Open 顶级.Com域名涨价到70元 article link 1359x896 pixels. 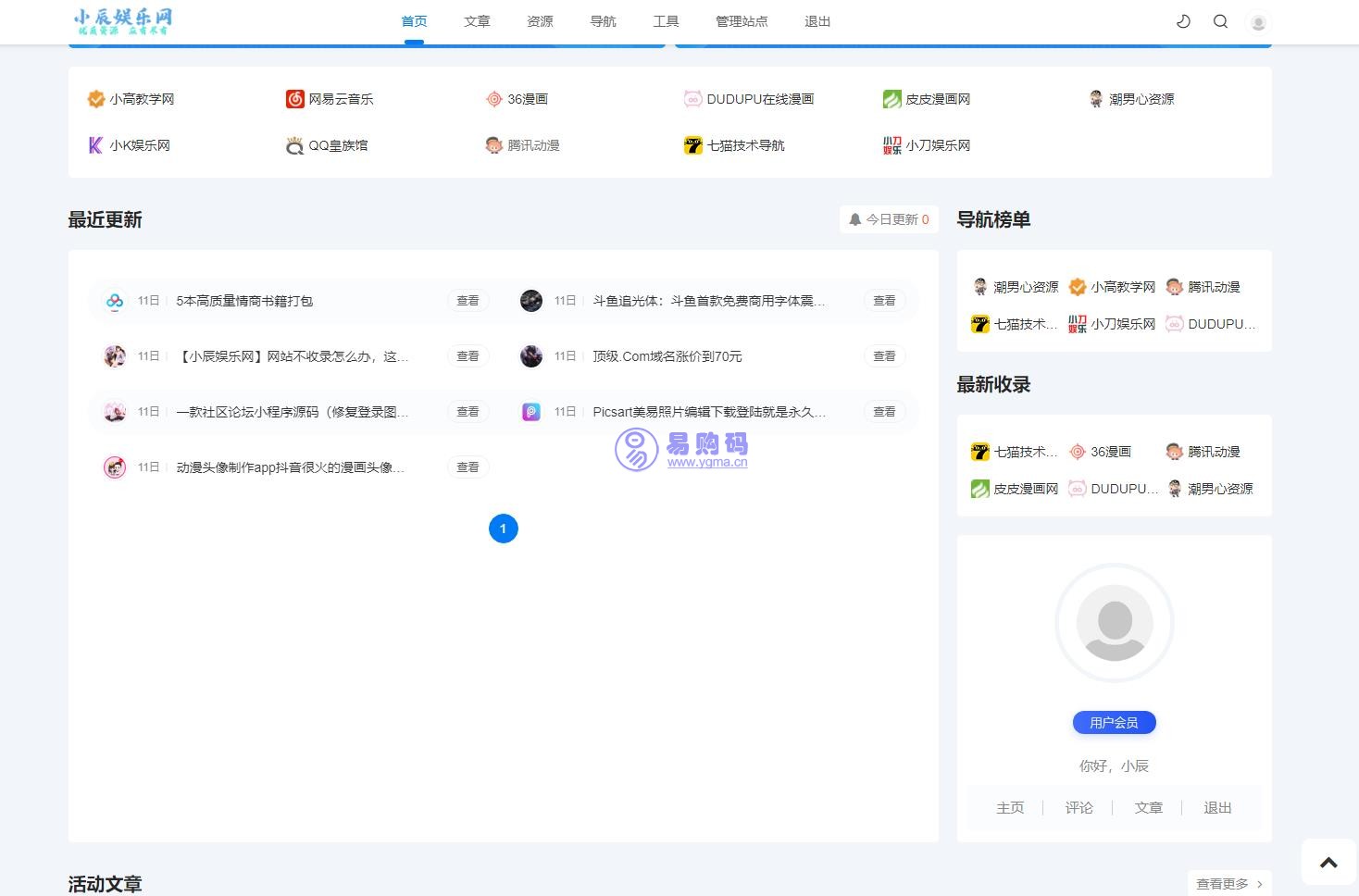(x=667, y=356)
